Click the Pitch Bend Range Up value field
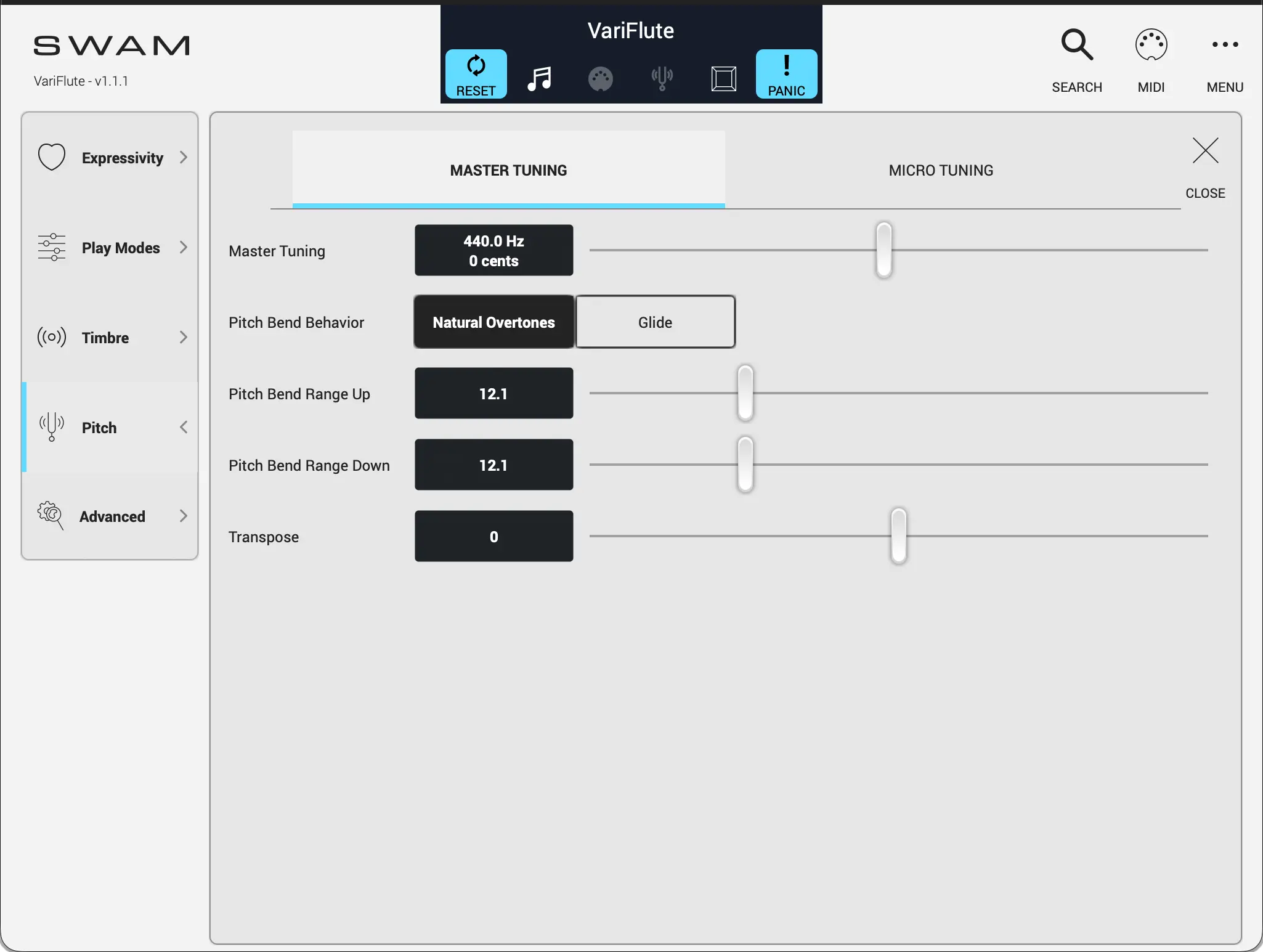Viewport: 1263px width, 952px height. [x=493, y=394]
